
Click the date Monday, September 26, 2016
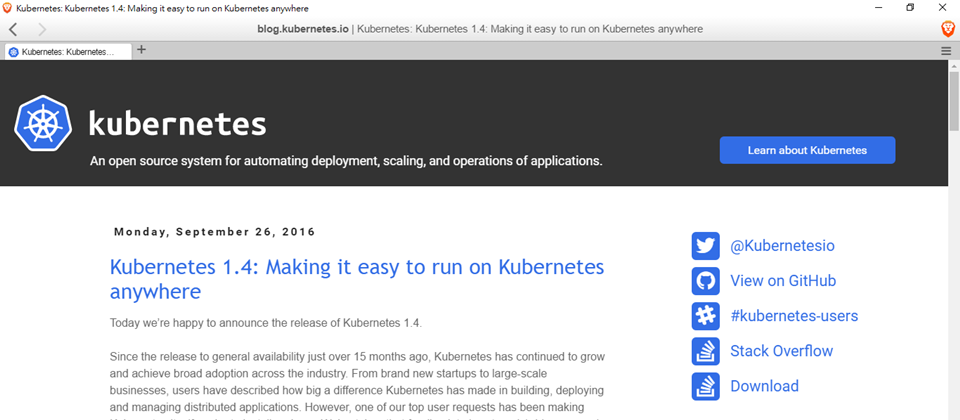[214, 232]
